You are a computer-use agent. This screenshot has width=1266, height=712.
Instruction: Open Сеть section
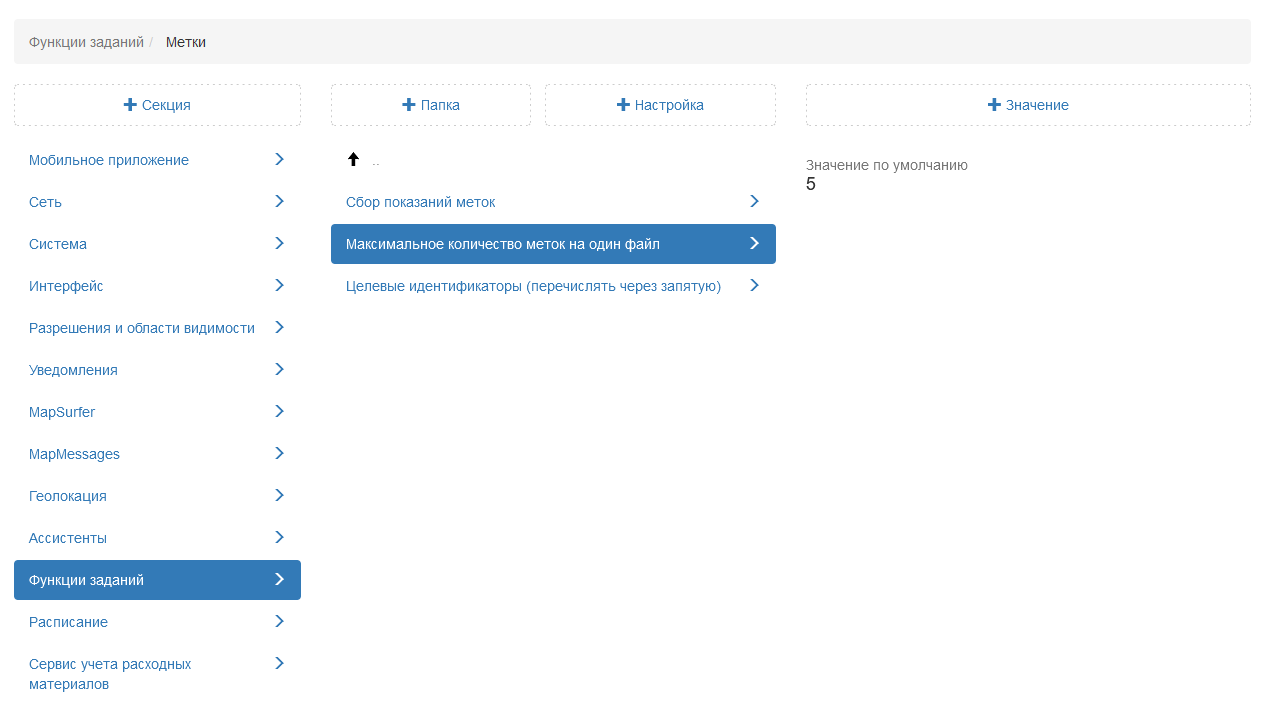[x=157, y=202]
